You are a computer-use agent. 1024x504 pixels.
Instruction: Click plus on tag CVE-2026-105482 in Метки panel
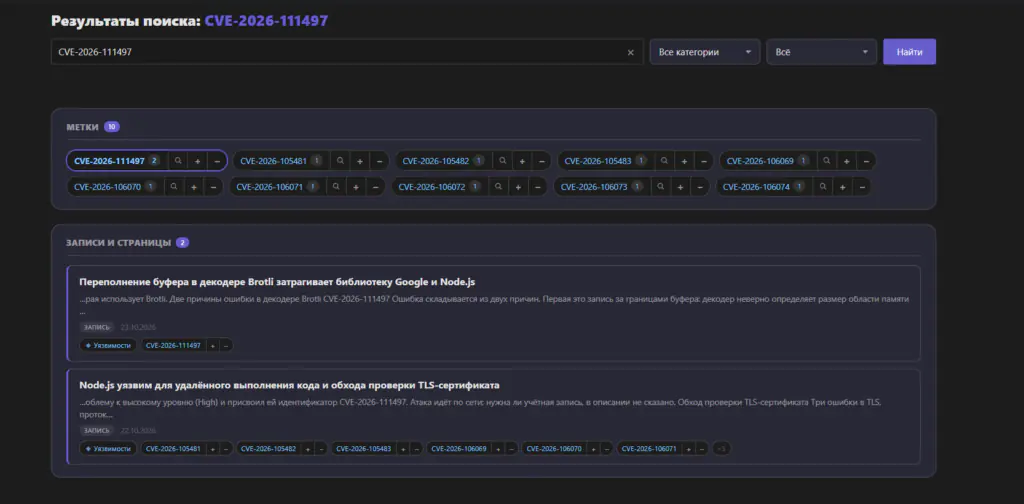pyautogui.click(x=522, y=161)
